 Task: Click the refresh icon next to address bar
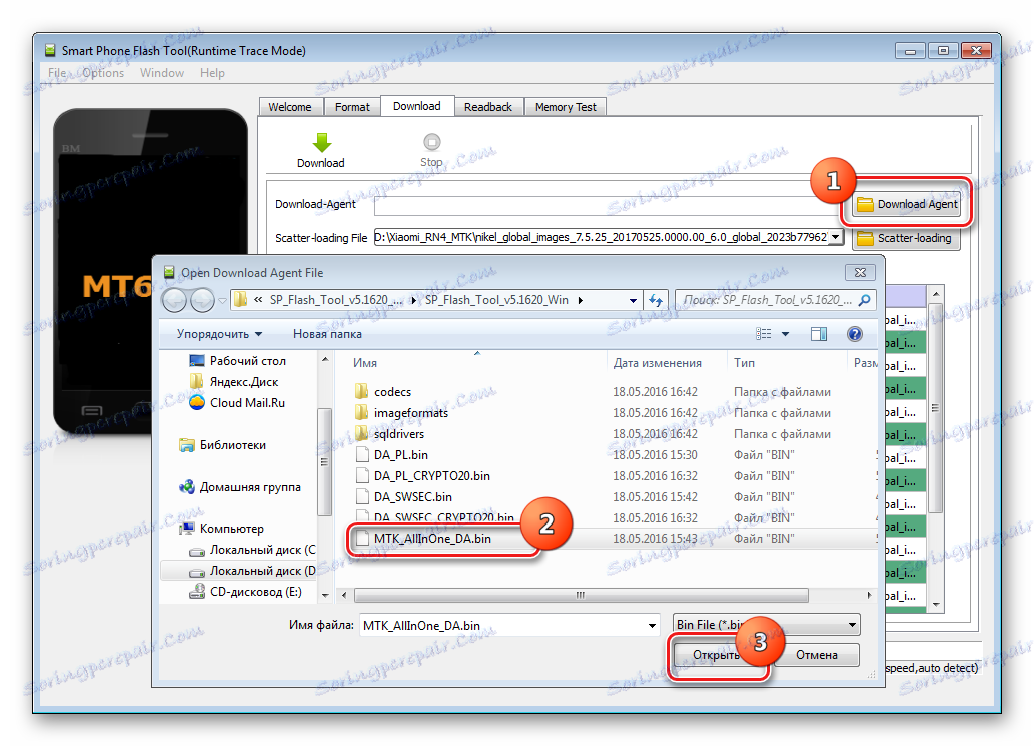pyautogui.click(x=656, y=300)
